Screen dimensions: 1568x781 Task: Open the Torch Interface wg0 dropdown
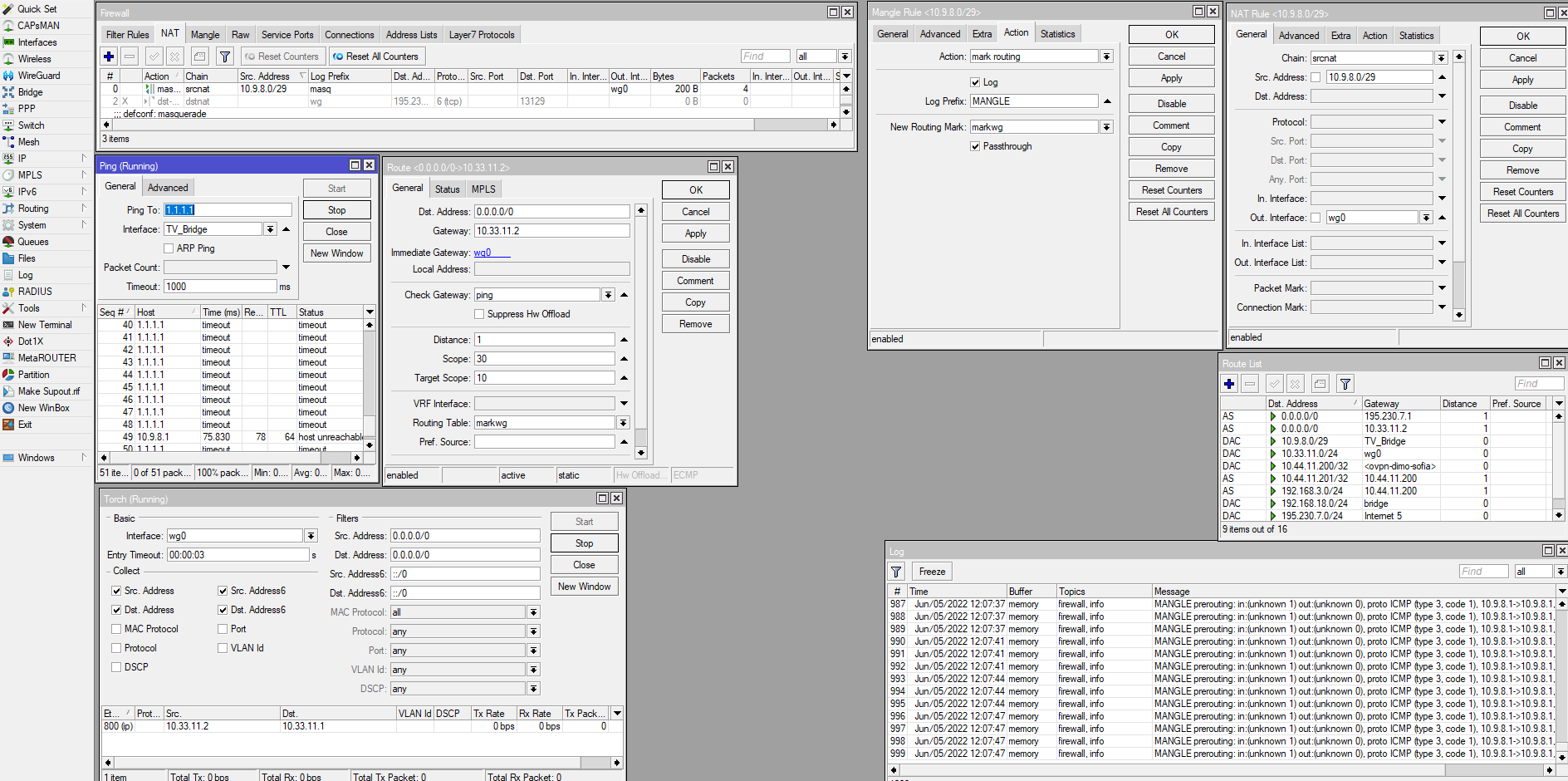(311, 536)
